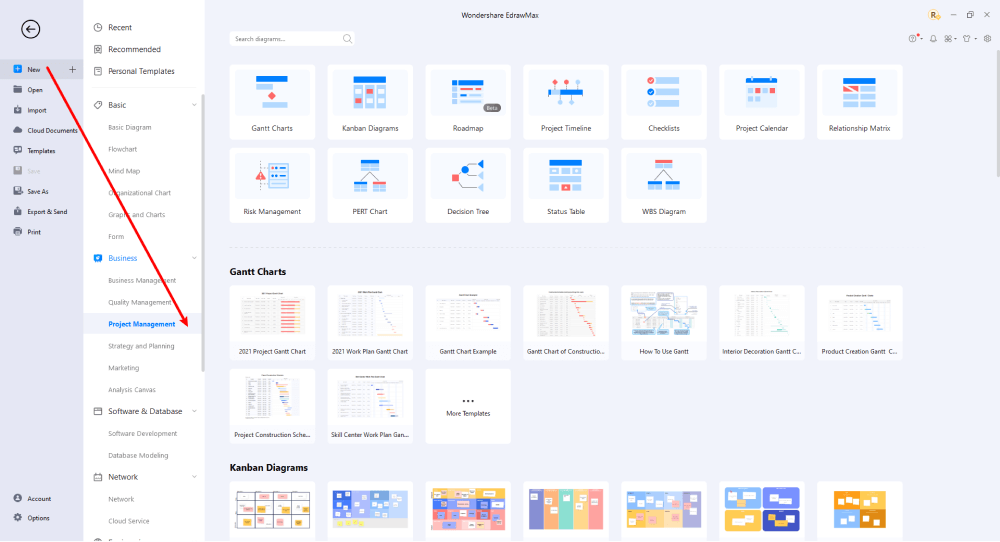
Task: Open the Kanban Diagrams type
Action: (x=370, y=102)
